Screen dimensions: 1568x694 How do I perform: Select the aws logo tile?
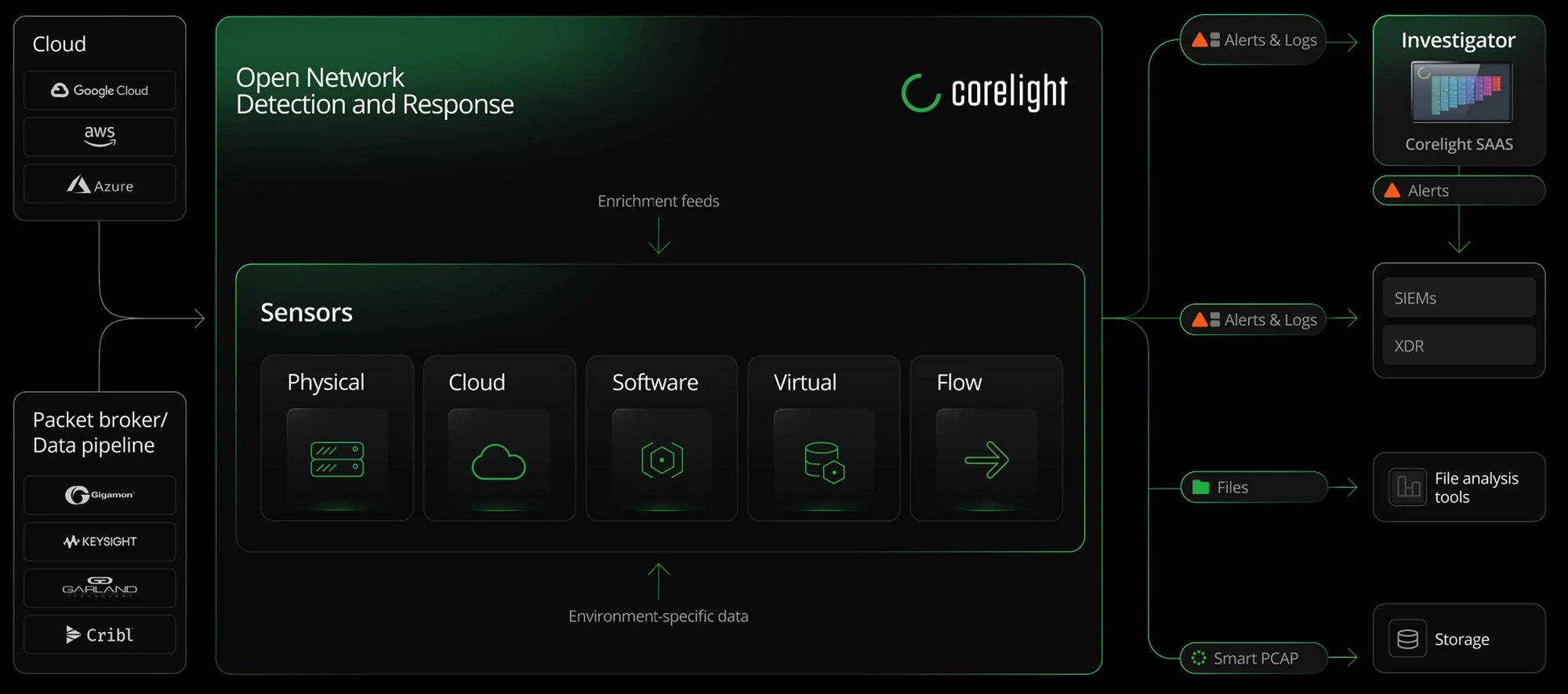[100, 136]
